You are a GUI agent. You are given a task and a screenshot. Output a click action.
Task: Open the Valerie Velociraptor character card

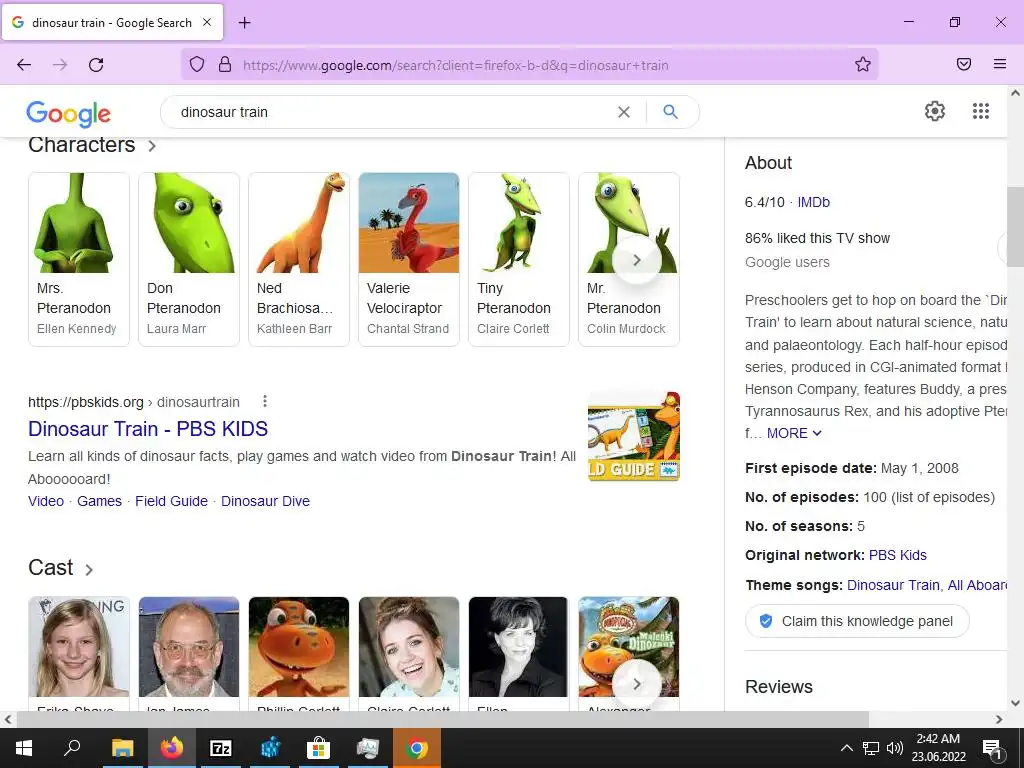tap(409, 259)
